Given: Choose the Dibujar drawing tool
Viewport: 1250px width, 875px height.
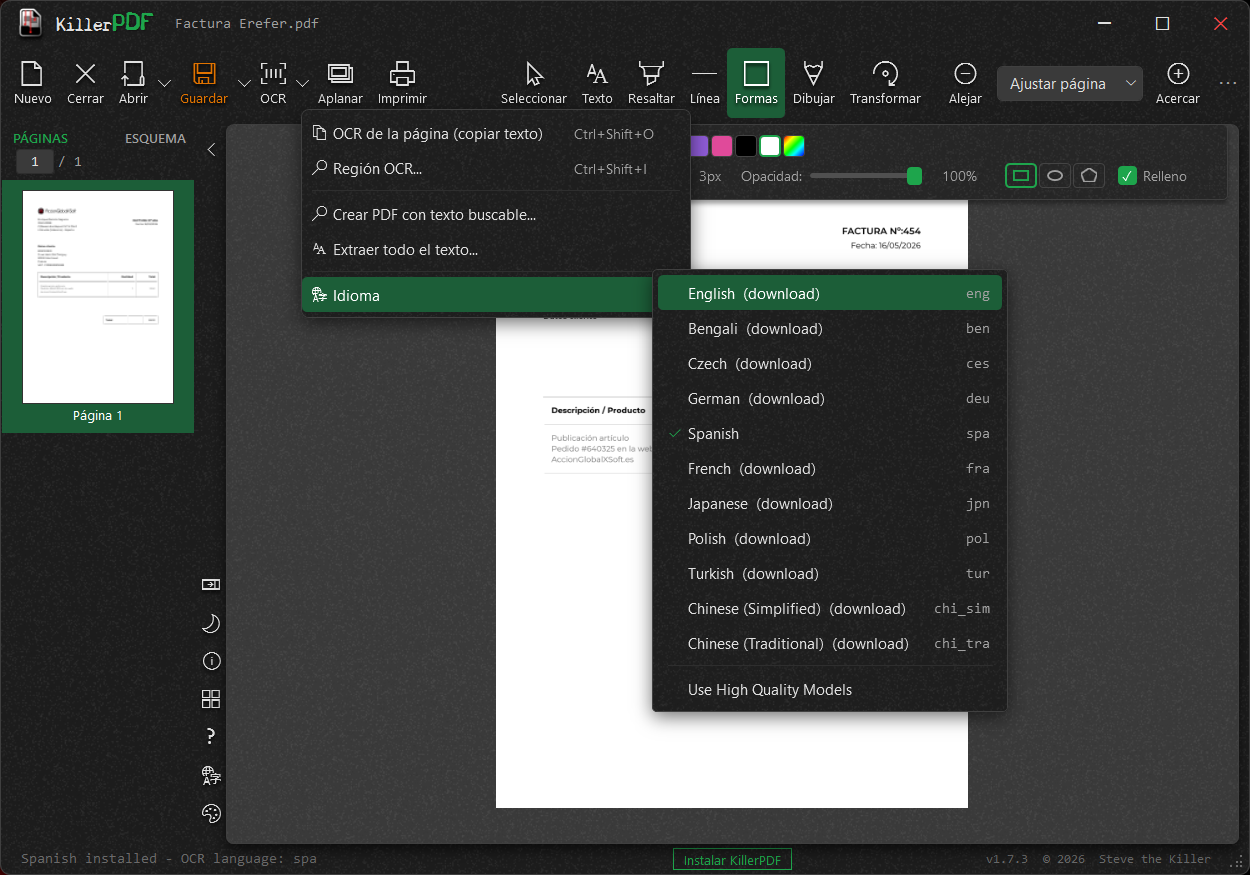Looking at the screenshot, I should [814, 83].
